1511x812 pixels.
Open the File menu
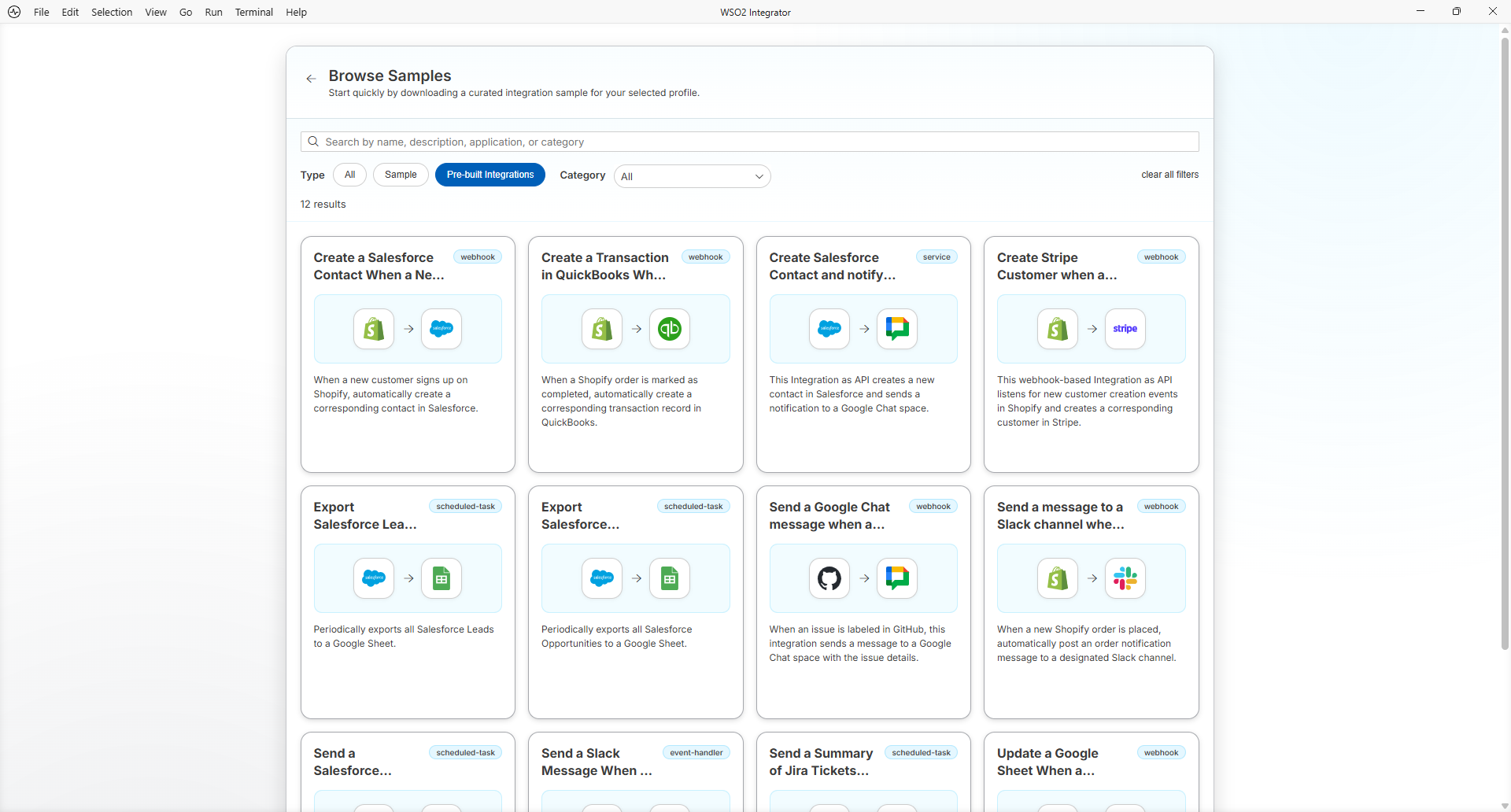(42, 12)
